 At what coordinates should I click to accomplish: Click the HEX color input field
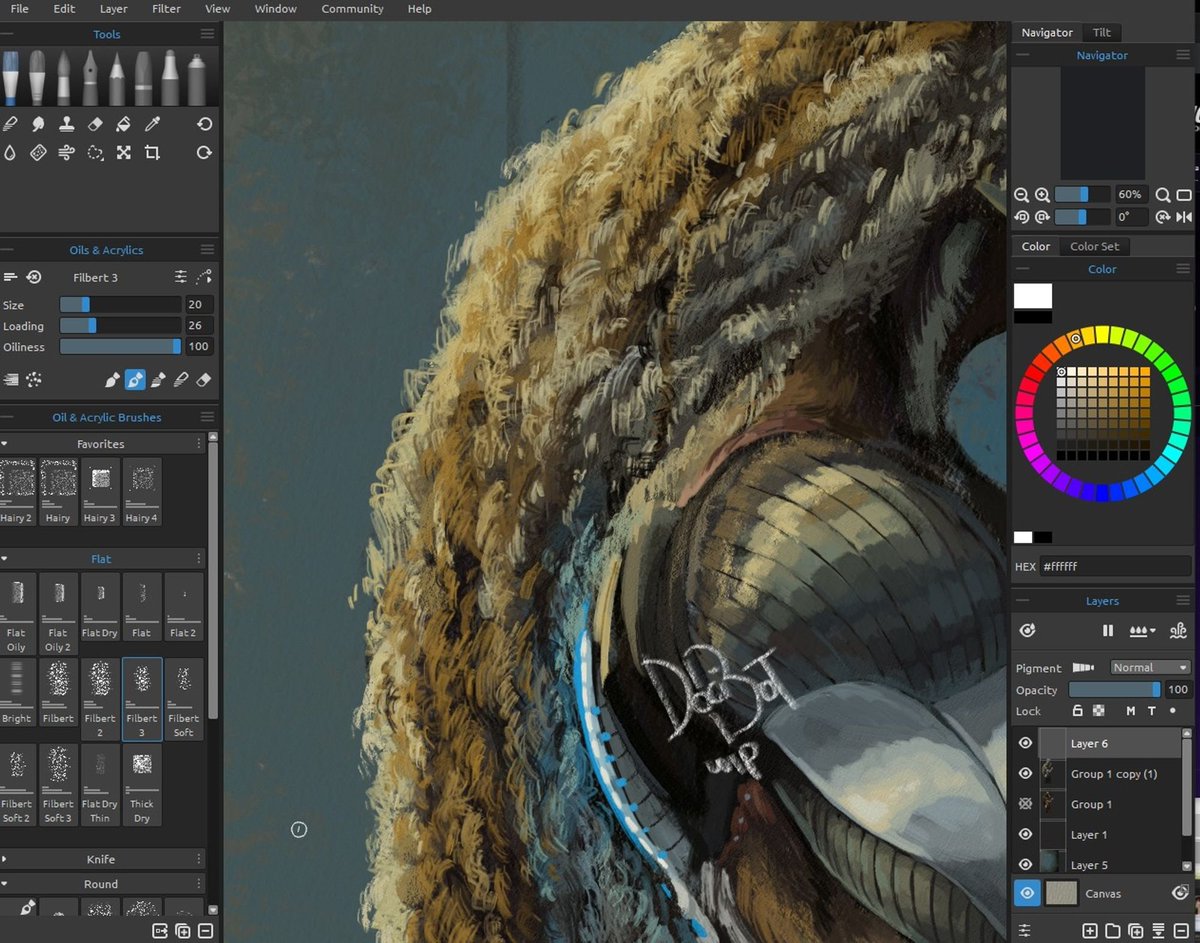[x=1116, y=566]
